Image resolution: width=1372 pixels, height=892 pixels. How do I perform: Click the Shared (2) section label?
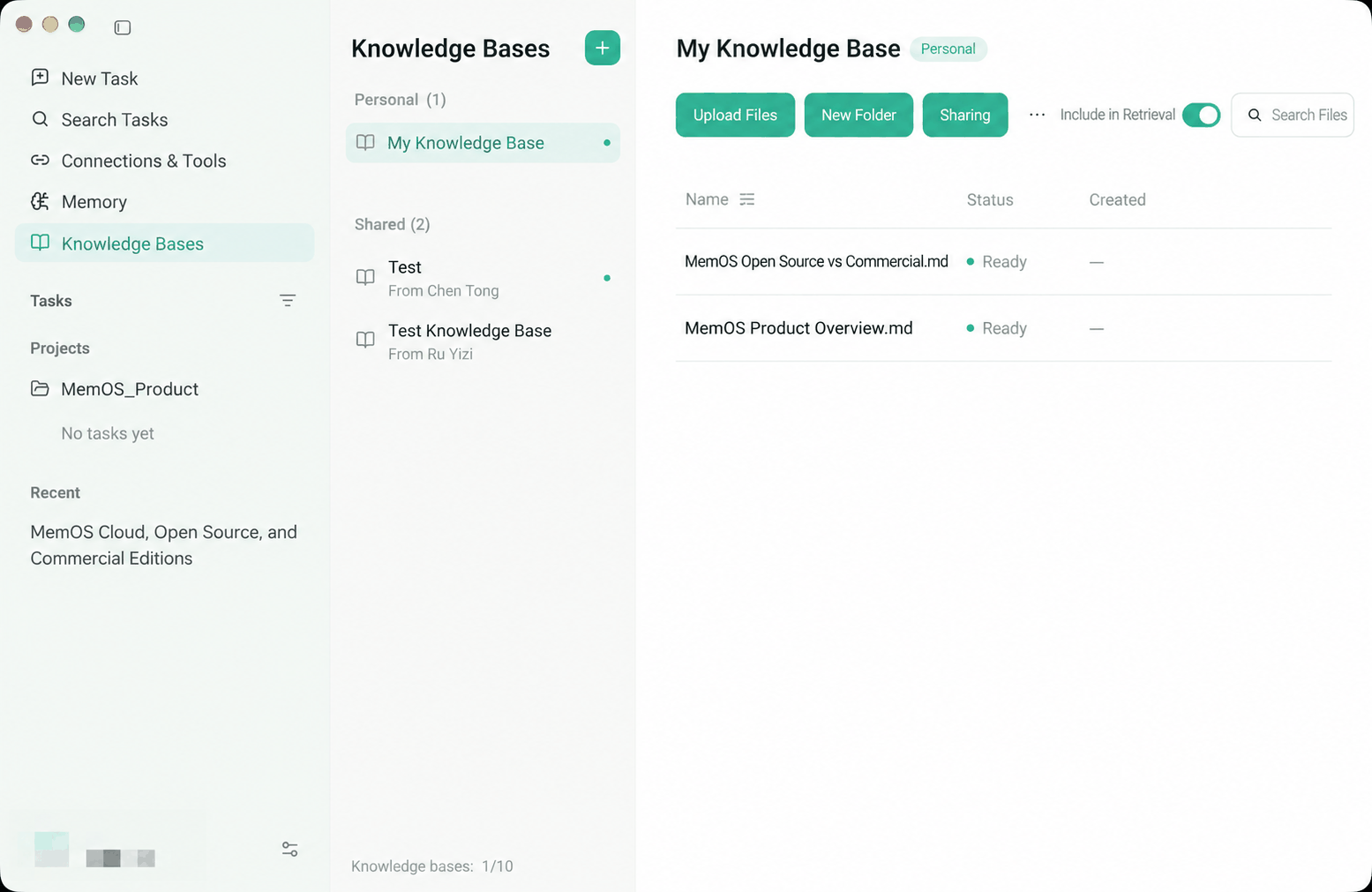click(x=393, y=224)
